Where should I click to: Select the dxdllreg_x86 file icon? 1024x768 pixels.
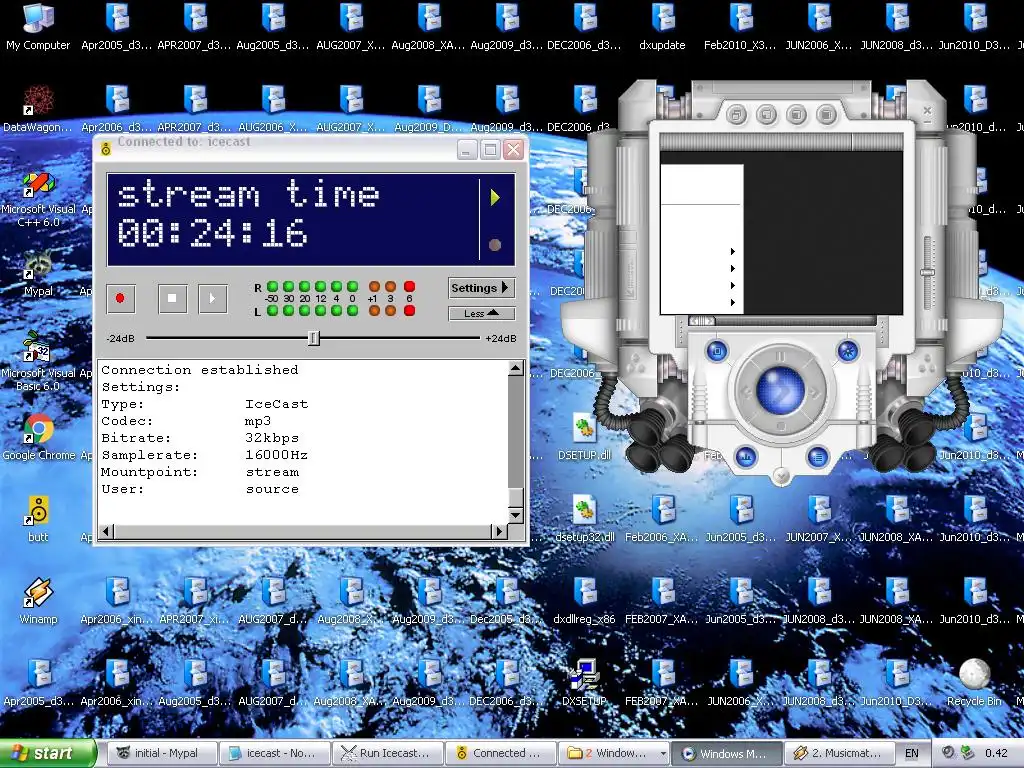584,601
